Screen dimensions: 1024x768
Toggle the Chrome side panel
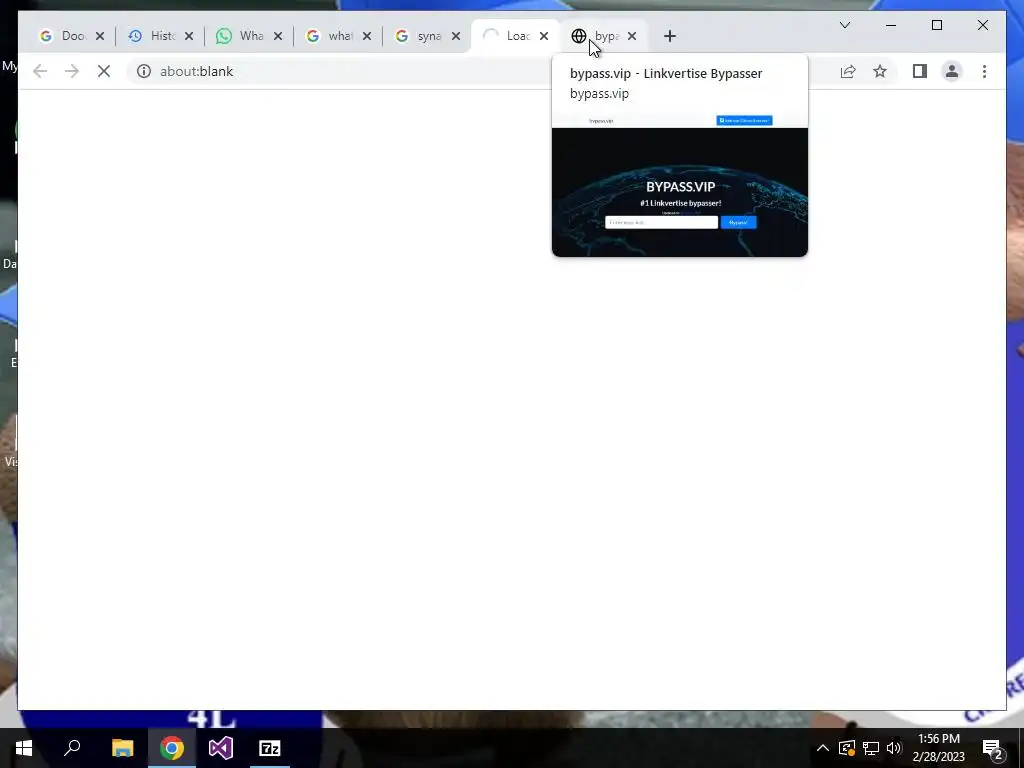point(920,71)
